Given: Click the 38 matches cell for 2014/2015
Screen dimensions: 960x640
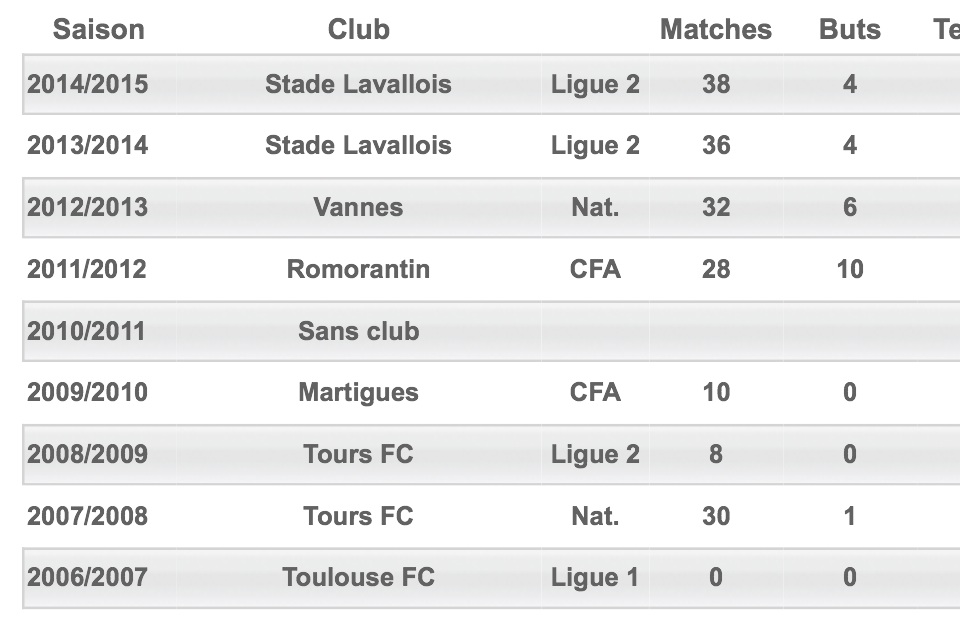Looking at the screenshot, I should 716,84.
